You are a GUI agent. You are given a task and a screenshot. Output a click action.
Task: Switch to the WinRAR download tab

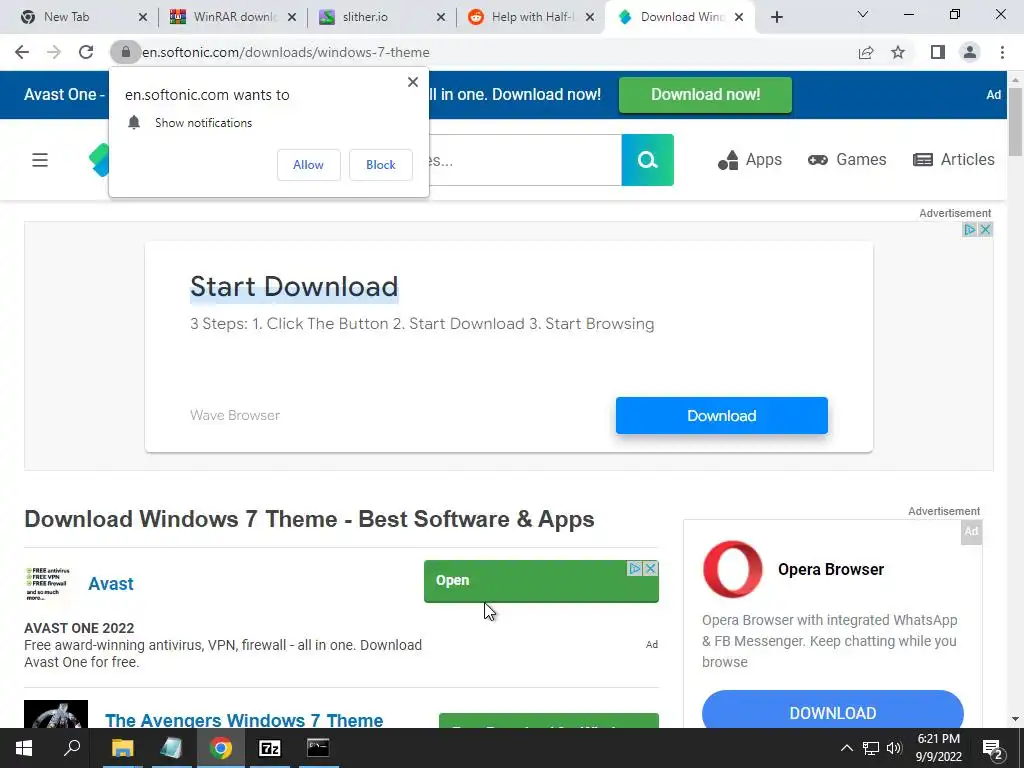click(232, 17)
